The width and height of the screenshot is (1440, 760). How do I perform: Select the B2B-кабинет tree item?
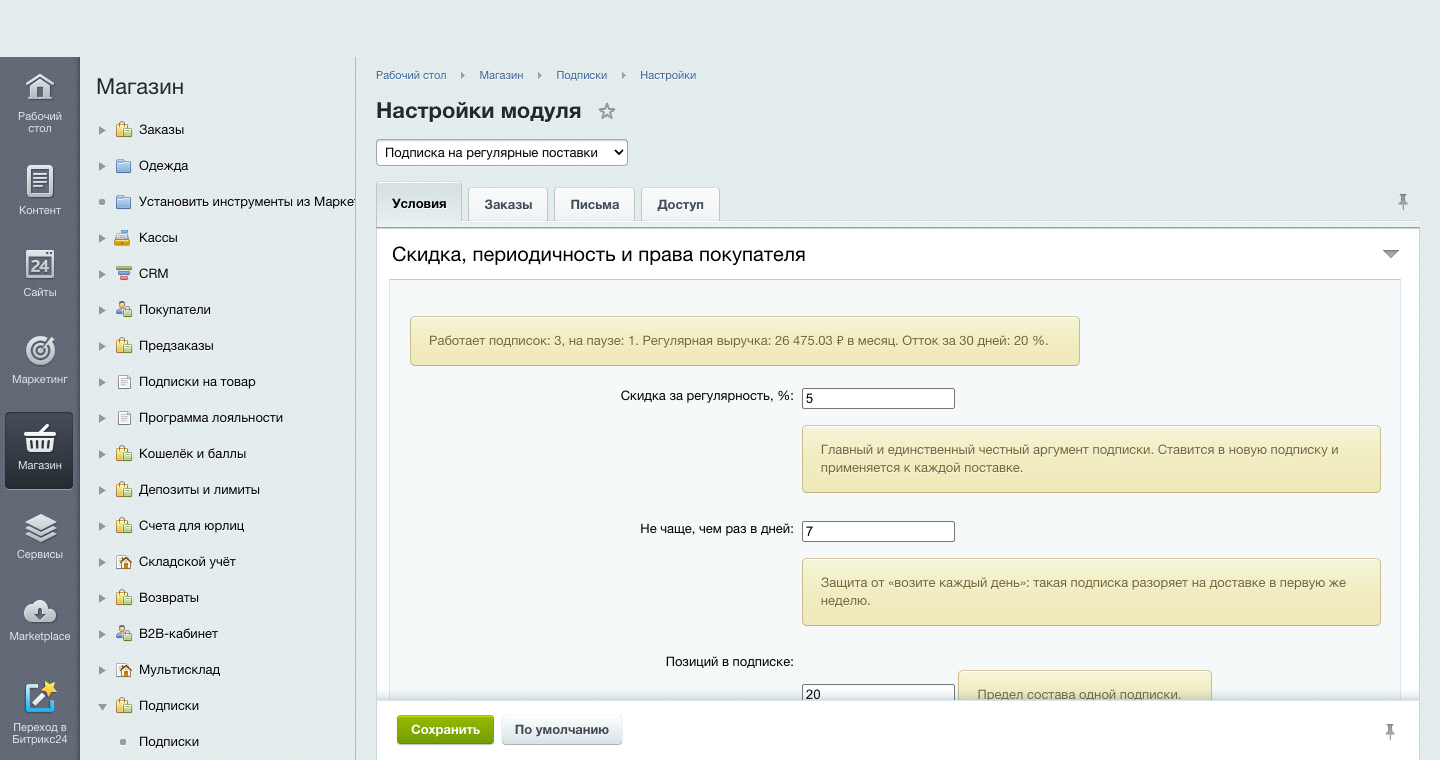click(178, 634)
